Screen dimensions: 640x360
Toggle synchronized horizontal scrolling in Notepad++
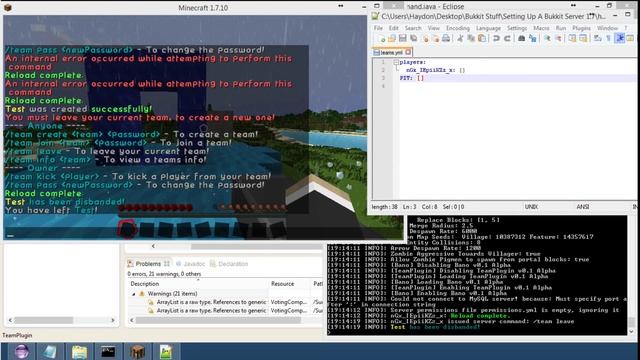pos(583,38)
